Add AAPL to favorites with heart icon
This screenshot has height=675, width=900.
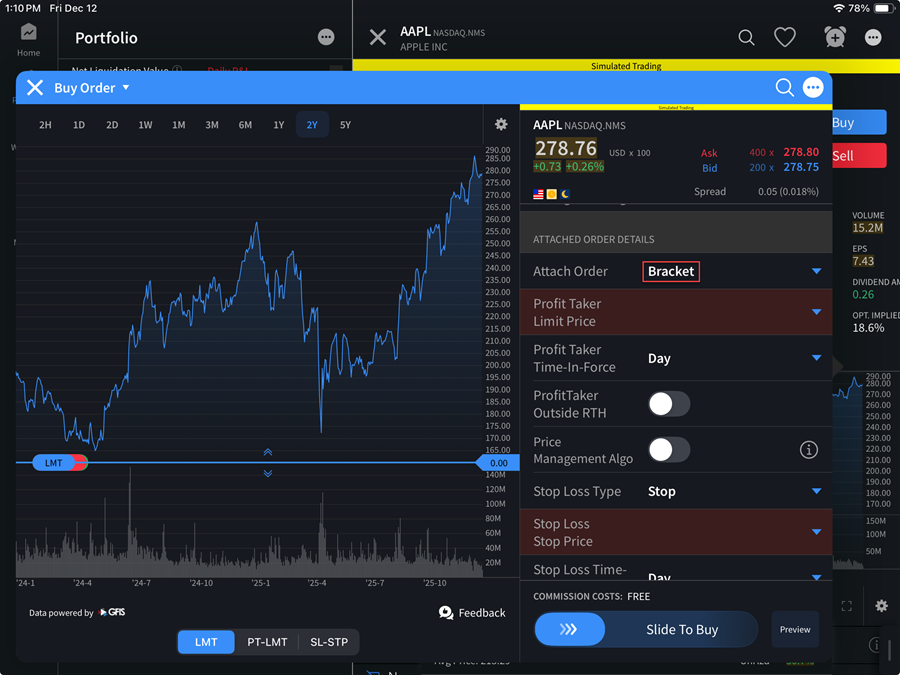pos(785,37)
